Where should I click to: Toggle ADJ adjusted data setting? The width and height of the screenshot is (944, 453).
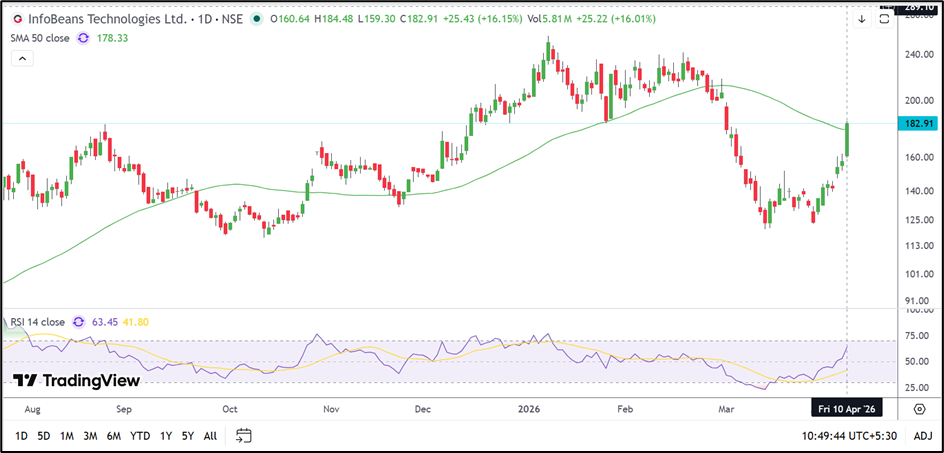923,435
